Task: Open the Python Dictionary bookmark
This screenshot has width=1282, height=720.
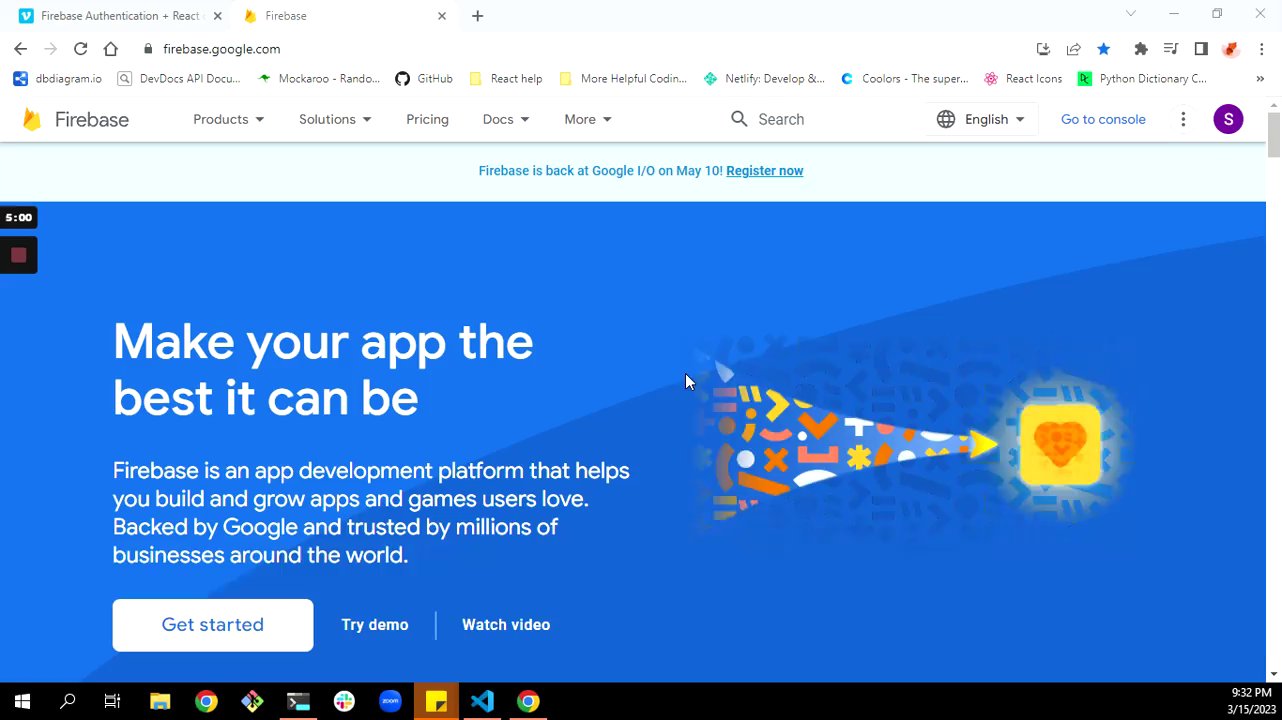Action: pyautogui.click(x=1142, y=78)
